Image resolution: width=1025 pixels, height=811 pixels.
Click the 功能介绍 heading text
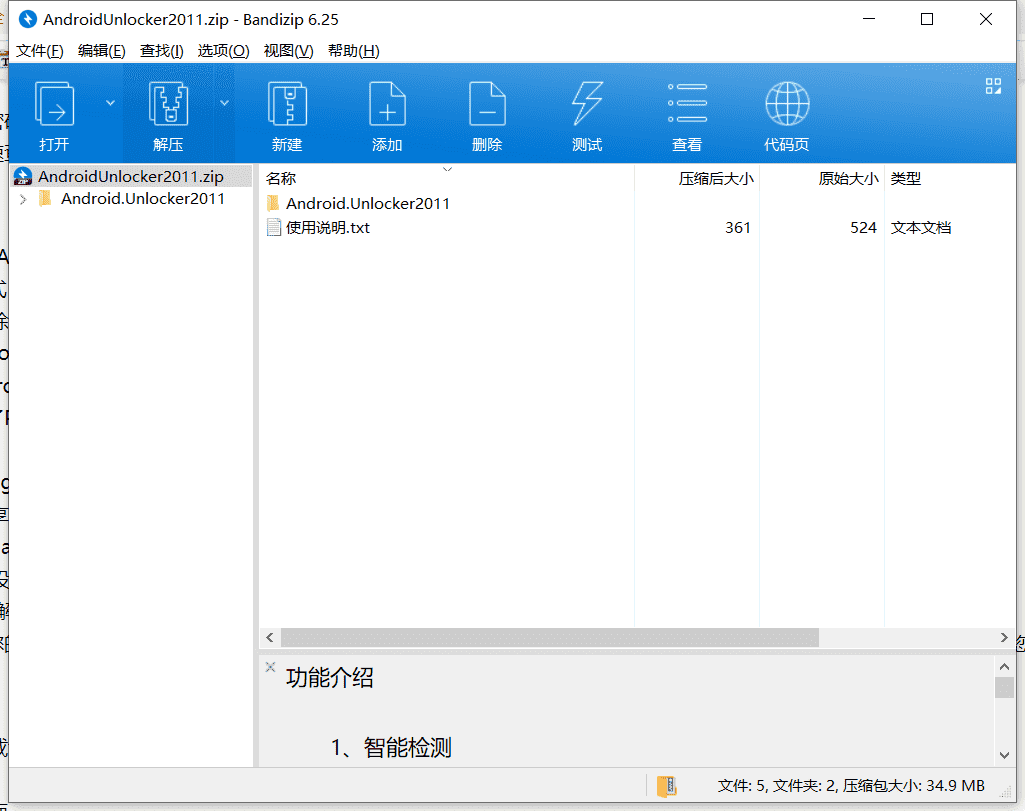tap(329, 678)
